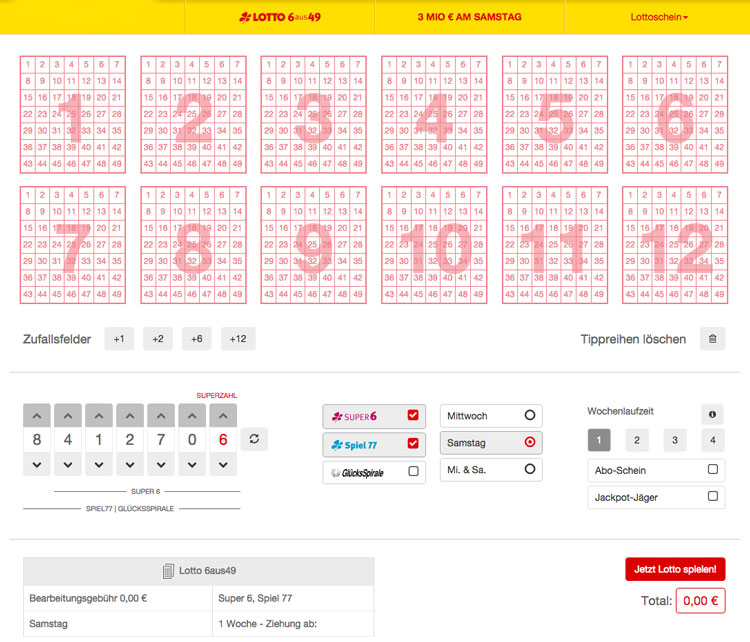This screenshot has height=642, width=750.
Task: Pick number 49 in tip field 1
Action: pyautogui.click(x=117, y=164)
